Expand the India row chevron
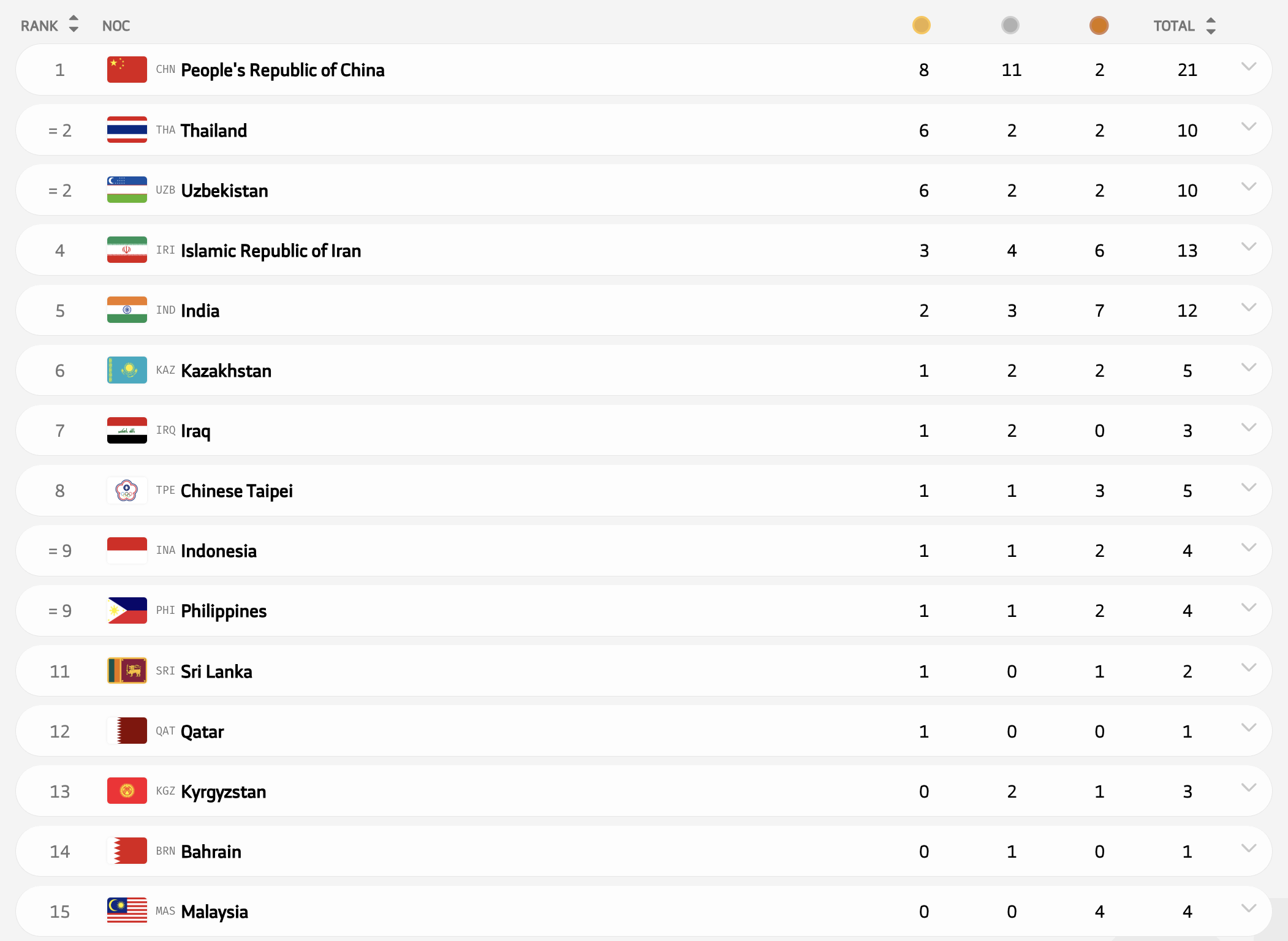 click(x=1248, y=307)
